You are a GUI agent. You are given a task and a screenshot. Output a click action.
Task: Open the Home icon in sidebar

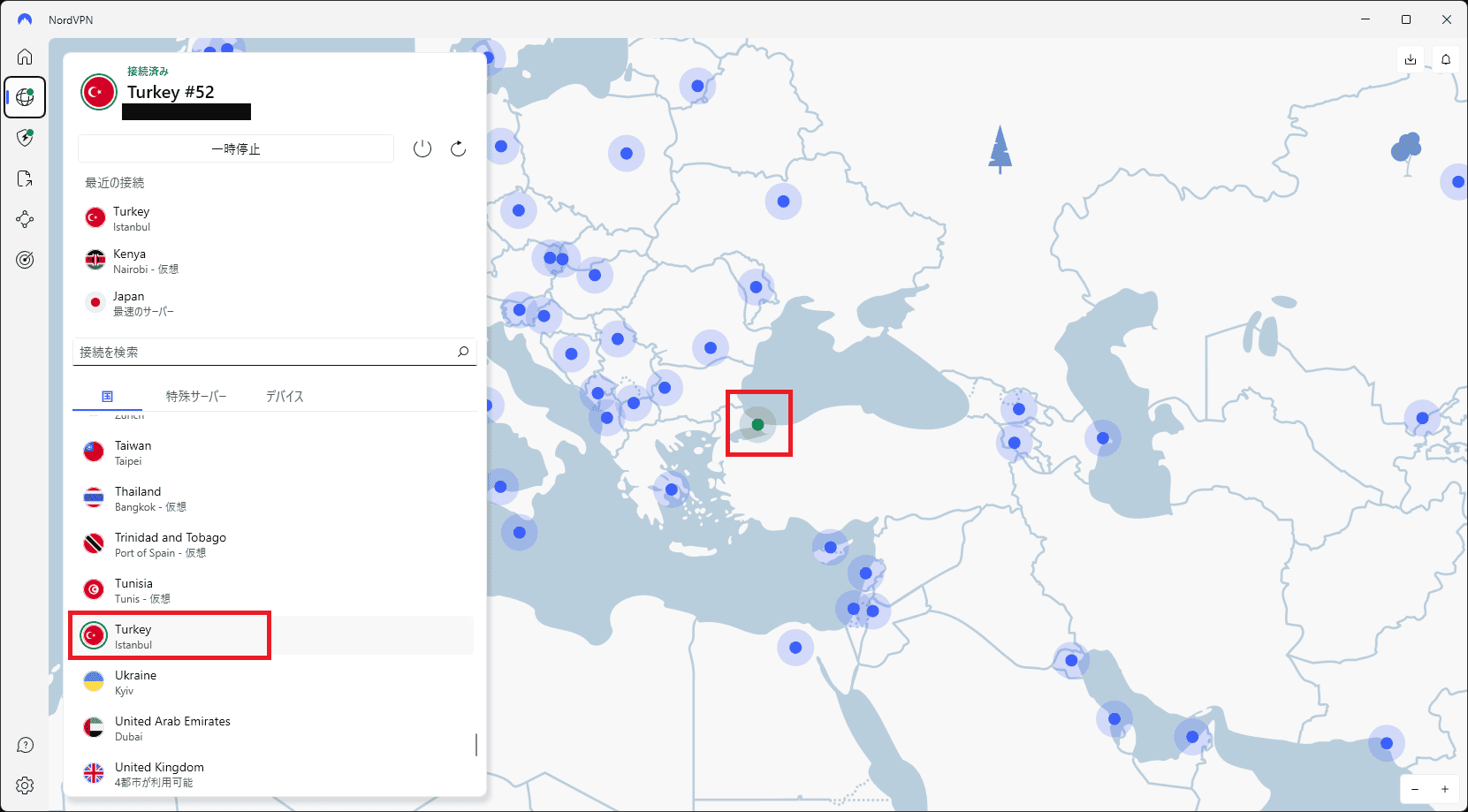pos(25,57)
